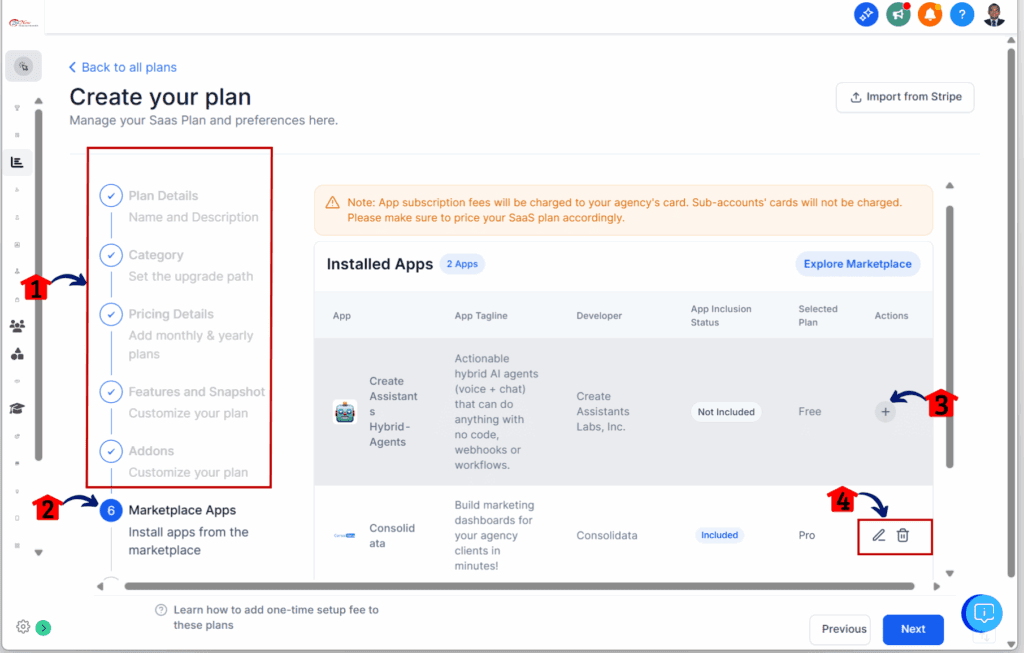Click Create Assistants Labs, Inc. developer cell
The width and height of the screenshot is (1024, 653).
coord(603,412)
